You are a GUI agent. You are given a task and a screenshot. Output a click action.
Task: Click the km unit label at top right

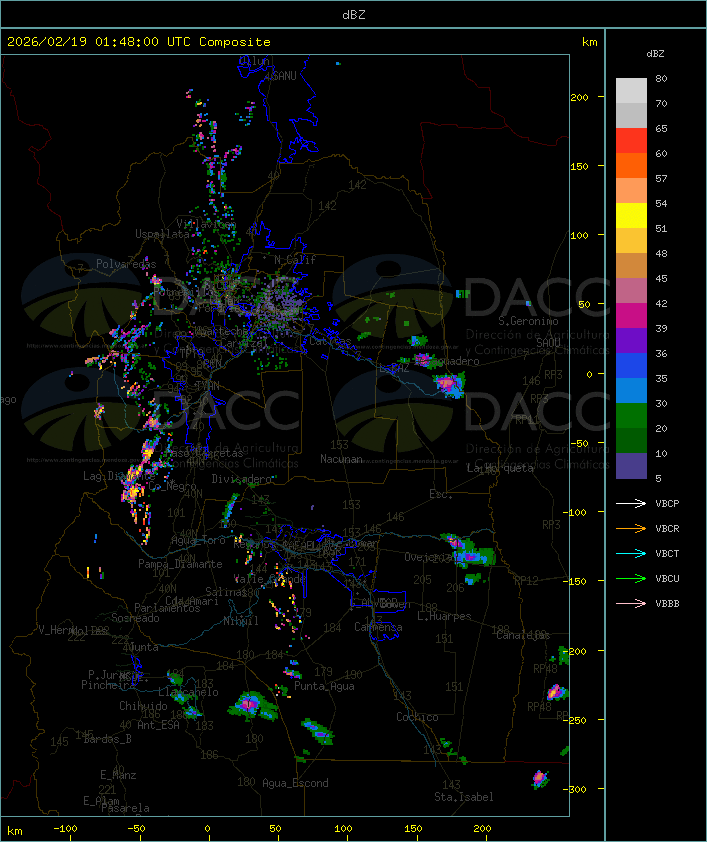pyautogui.click(x=589, y=42)
